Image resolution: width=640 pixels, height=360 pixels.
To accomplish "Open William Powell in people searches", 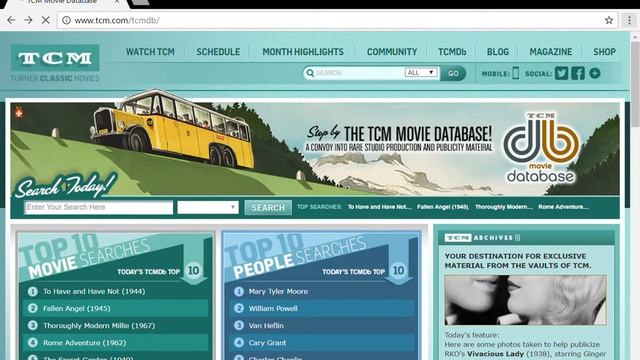I will pos(273,309).
